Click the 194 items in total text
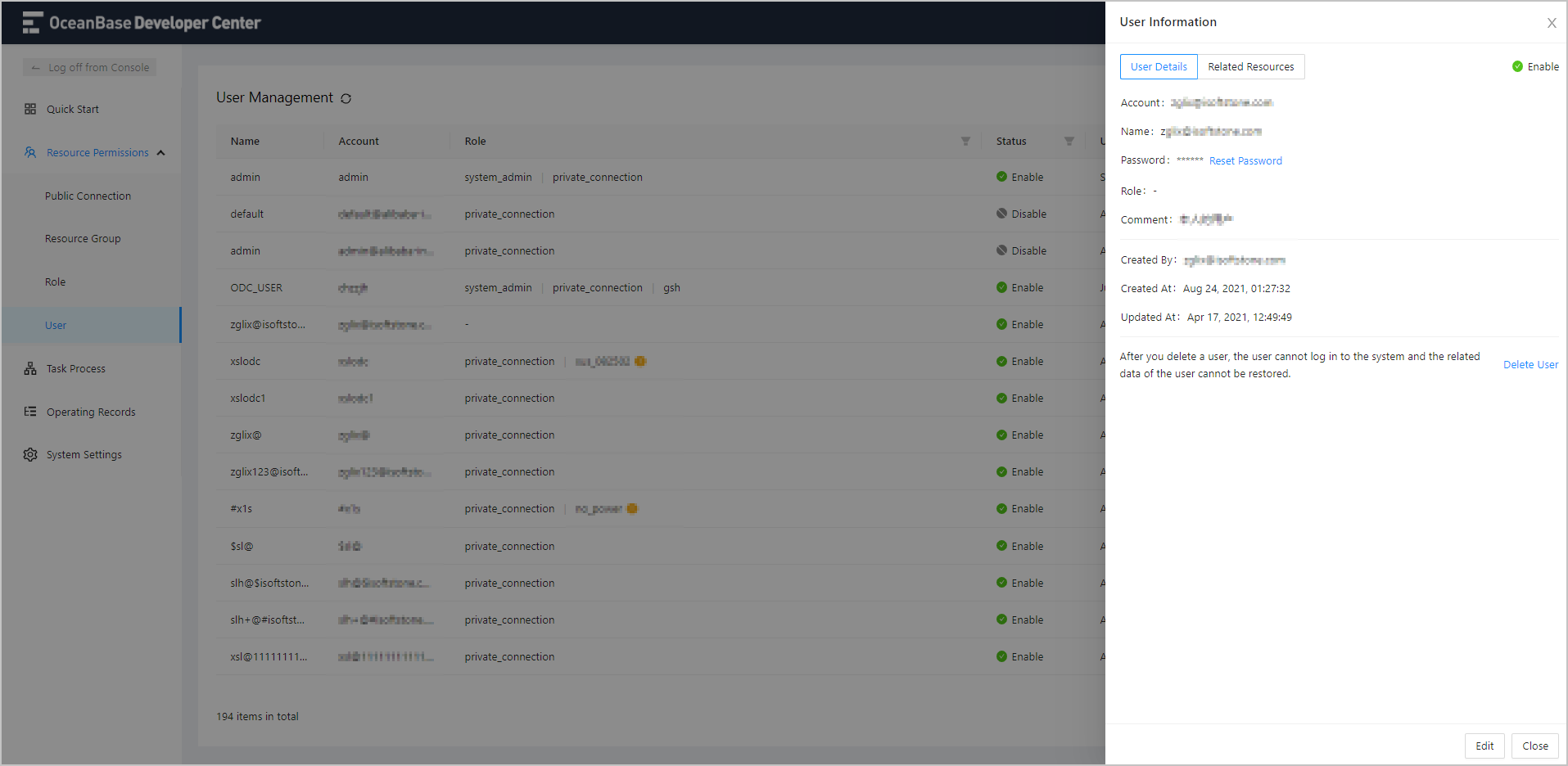The image size is (1568, 766). click(x=257, y=716)
